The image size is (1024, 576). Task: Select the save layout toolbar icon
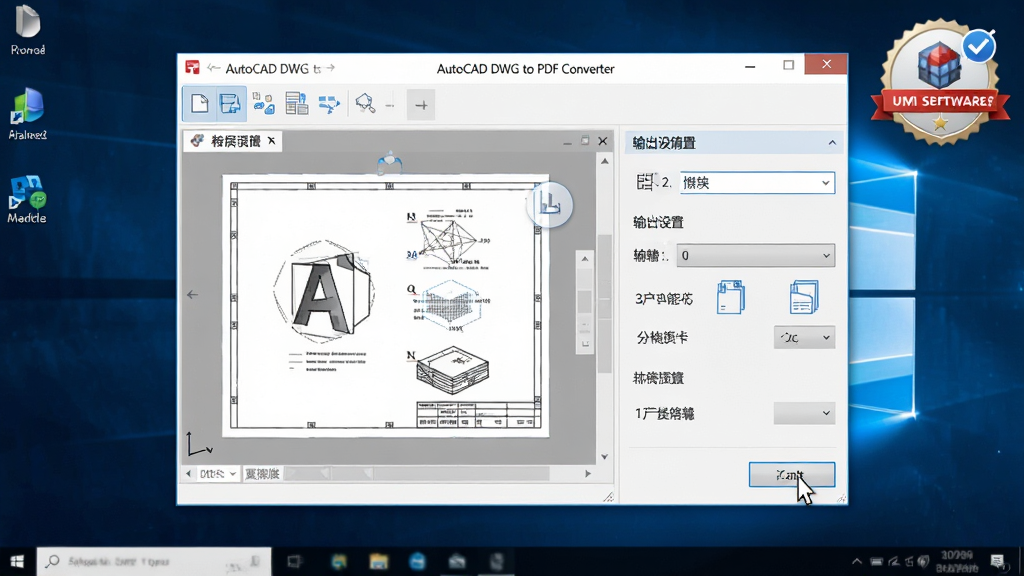[x=230, y=103]
